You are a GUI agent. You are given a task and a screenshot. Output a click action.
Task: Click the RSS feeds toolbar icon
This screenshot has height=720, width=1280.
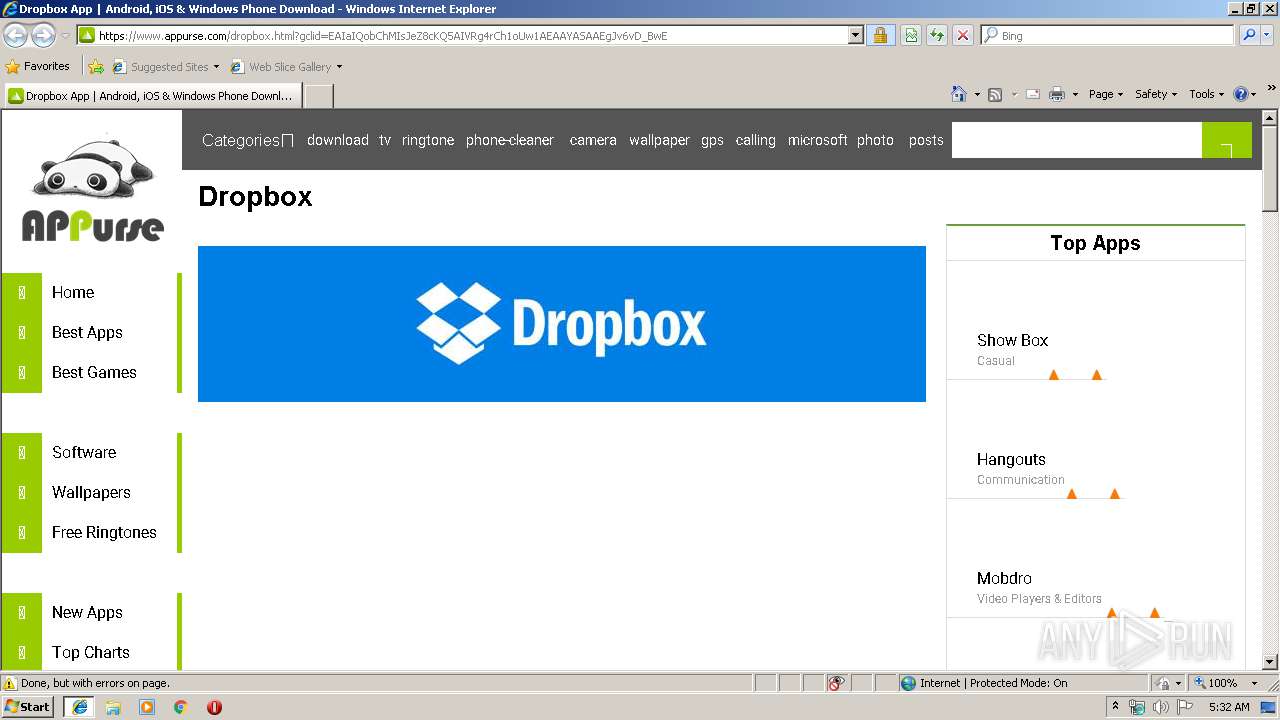995,94
